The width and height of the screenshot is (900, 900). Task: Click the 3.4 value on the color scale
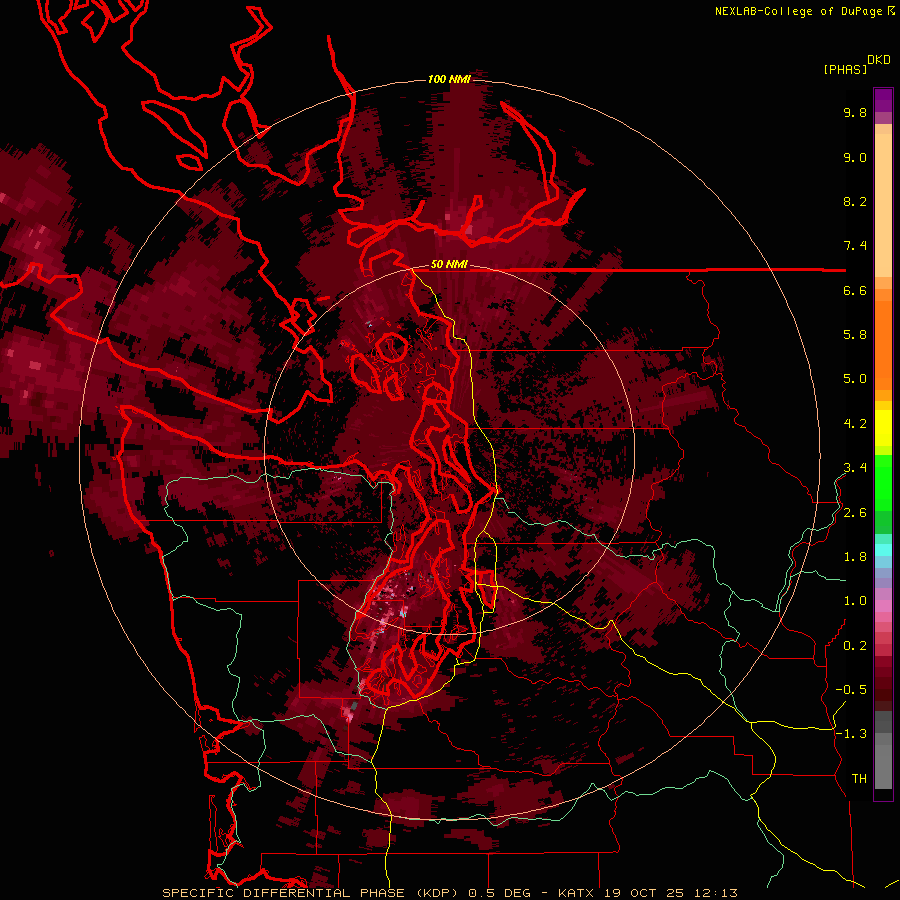(855, 468)
